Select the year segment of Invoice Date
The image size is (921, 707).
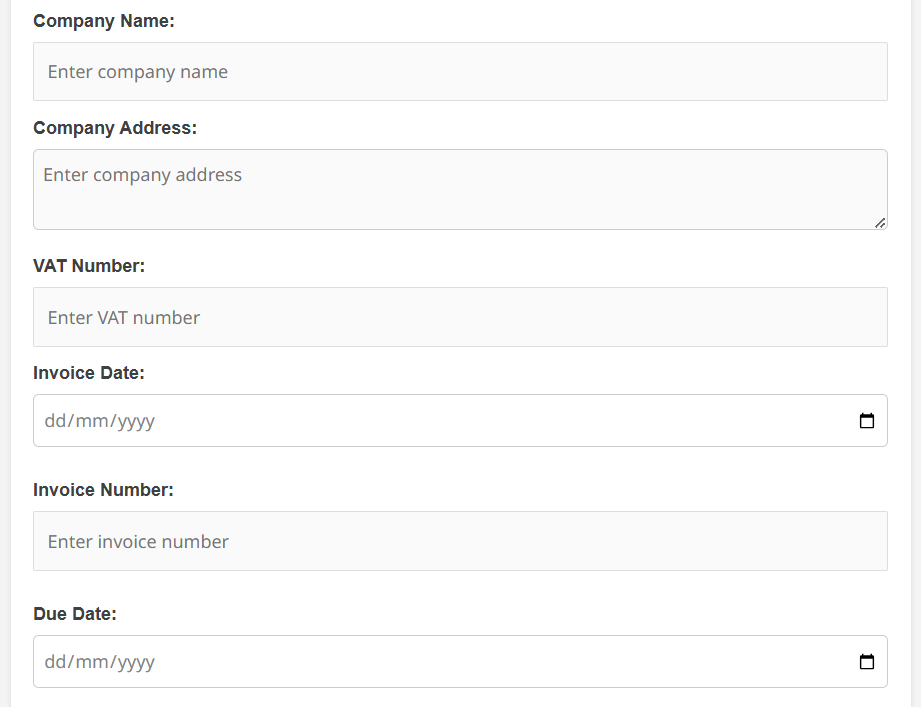[x=136, y=421]
